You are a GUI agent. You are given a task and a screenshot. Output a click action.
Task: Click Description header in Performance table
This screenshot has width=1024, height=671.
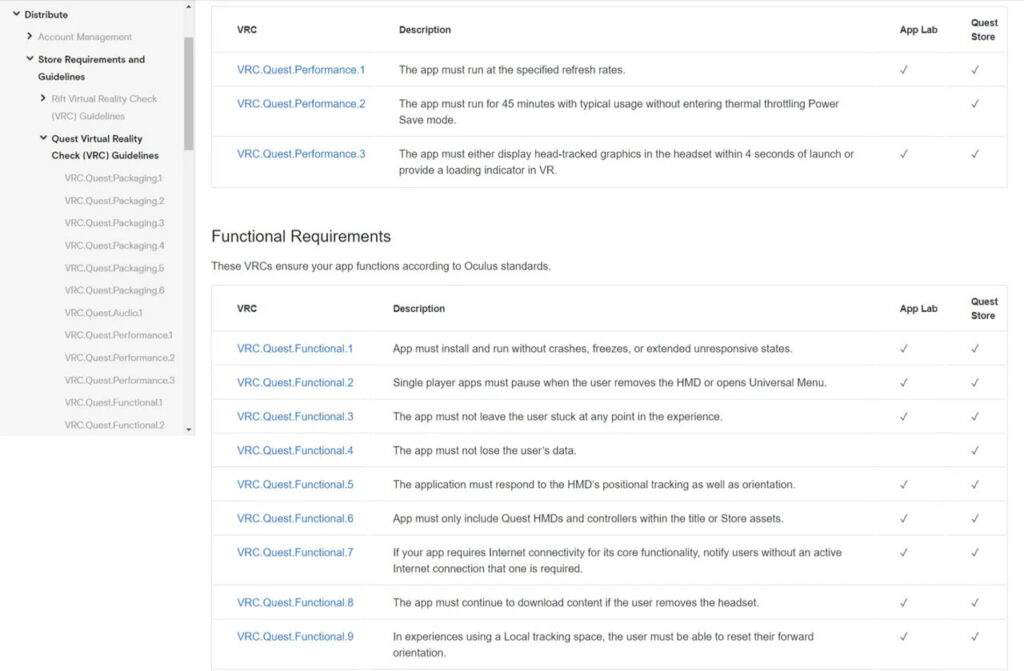pyautogui.click(x=424, y=29)
